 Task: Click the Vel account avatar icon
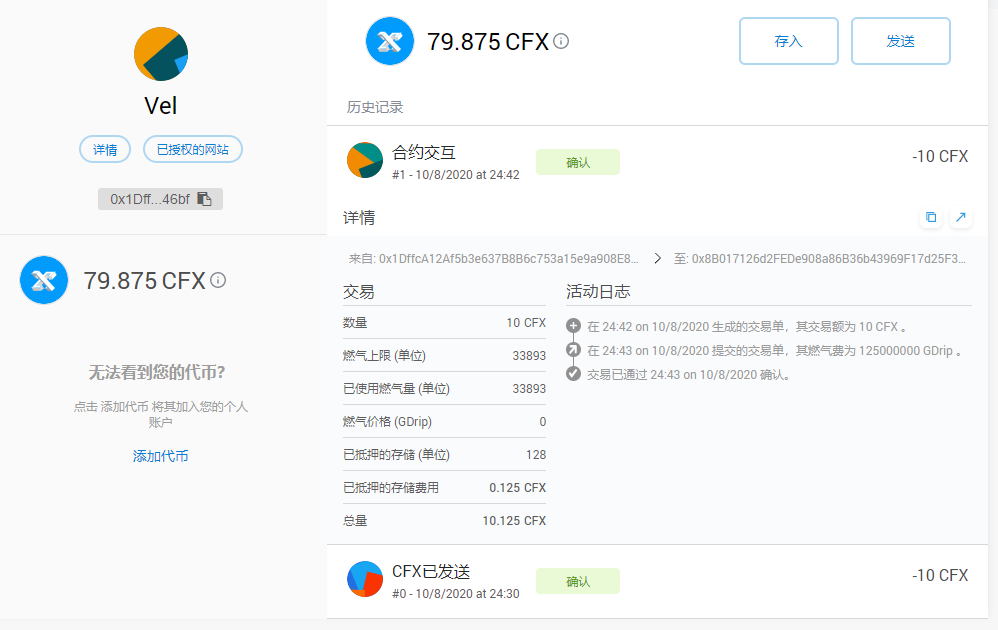pyautogui.click(x=161, y=54)
